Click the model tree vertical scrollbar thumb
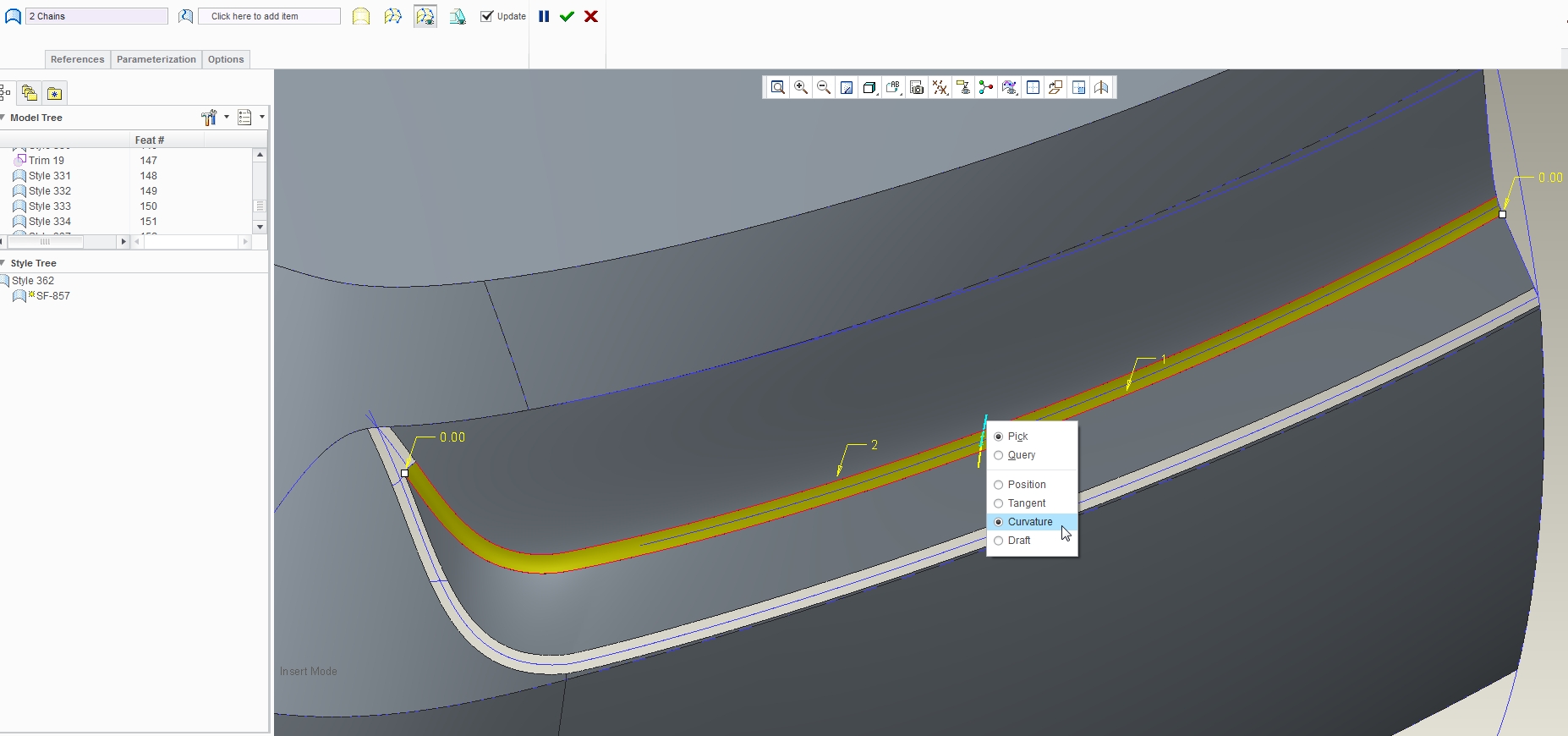Screen dimensions: 1568x736 point(260,206)
